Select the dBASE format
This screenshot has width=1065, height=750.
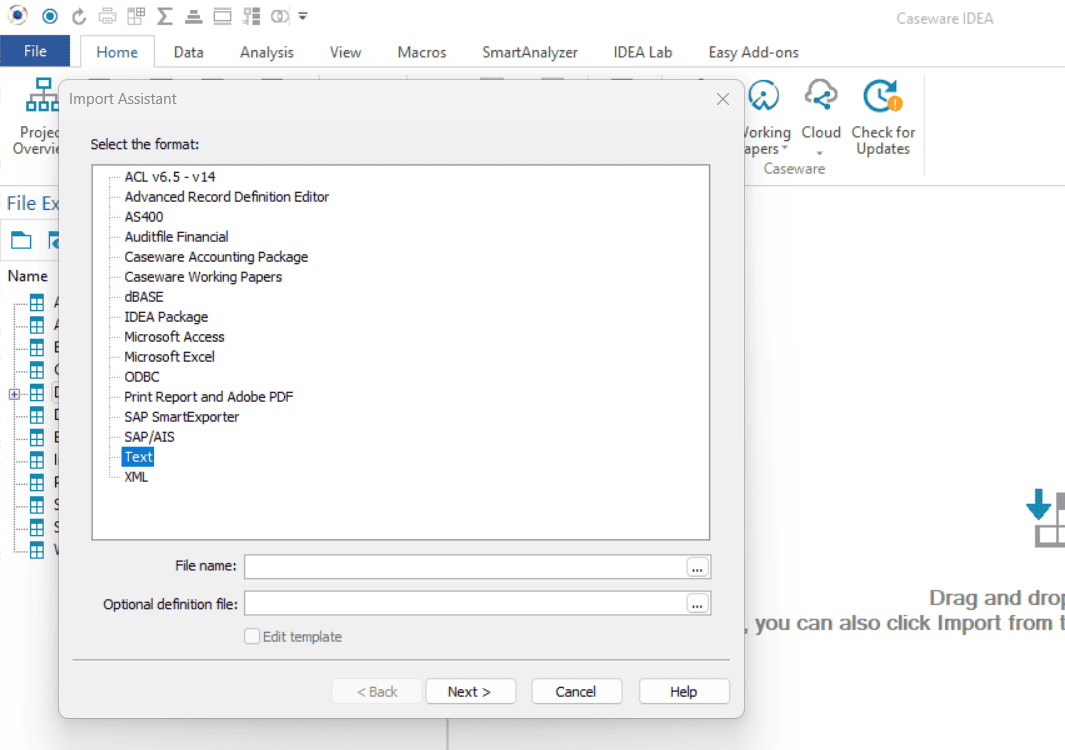[x=143, y=297]
